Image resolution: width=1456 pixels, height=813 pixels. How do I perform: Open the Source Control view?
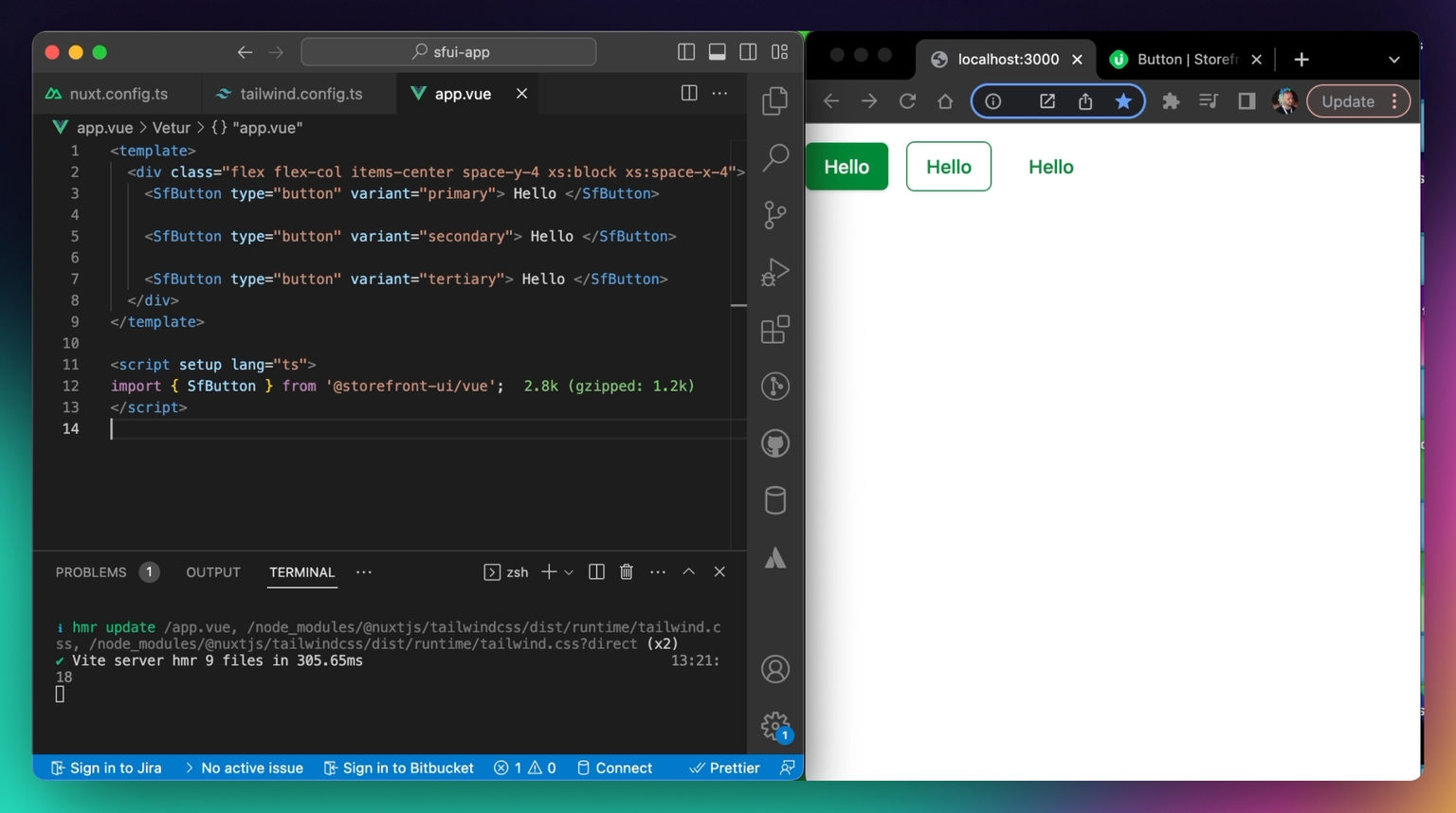pyautogui.click(x=775, y=215)
